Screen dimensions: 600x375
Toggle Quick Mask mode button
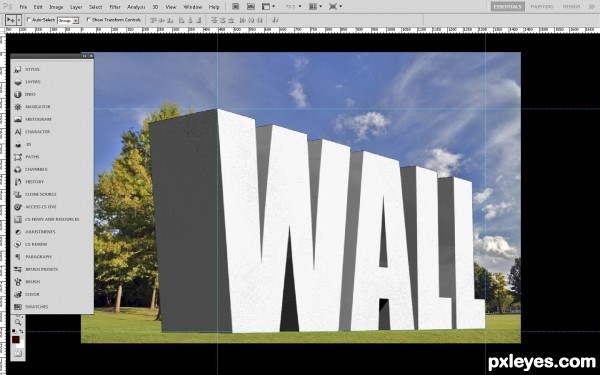(18, 354)
